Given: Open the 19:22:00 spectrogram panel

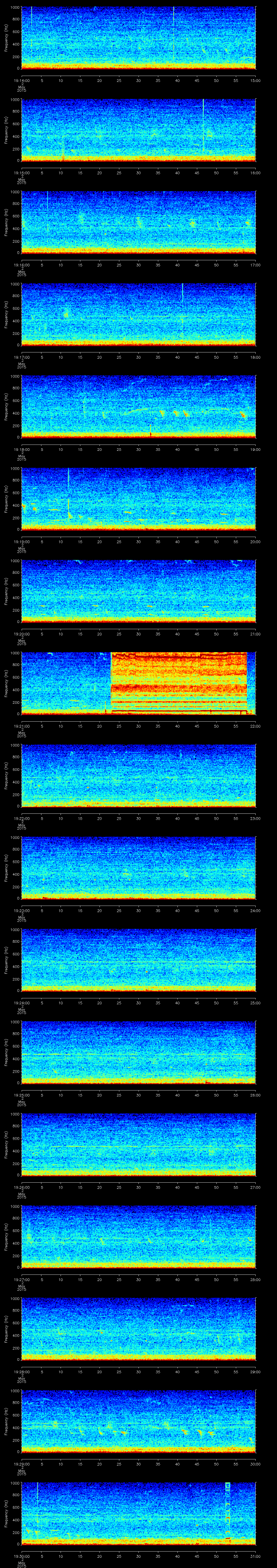Looking at the screenshot, I should 138,775.
